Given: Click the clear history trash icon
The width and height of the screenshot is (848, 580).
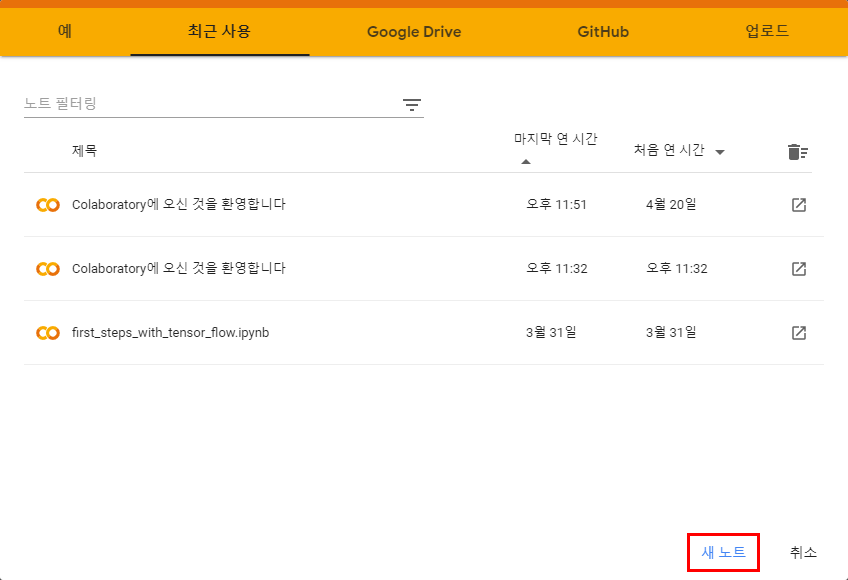Looking at the screenshot, I should 798,152.
